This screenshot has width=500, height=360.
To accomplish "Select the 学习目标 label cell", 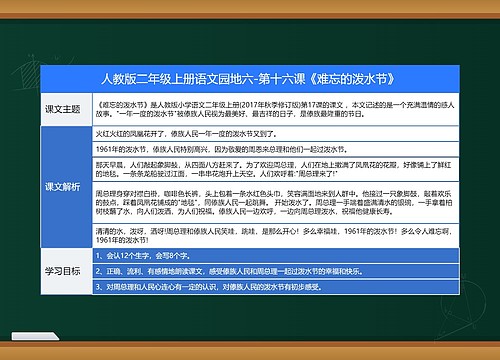I will 66,271.
